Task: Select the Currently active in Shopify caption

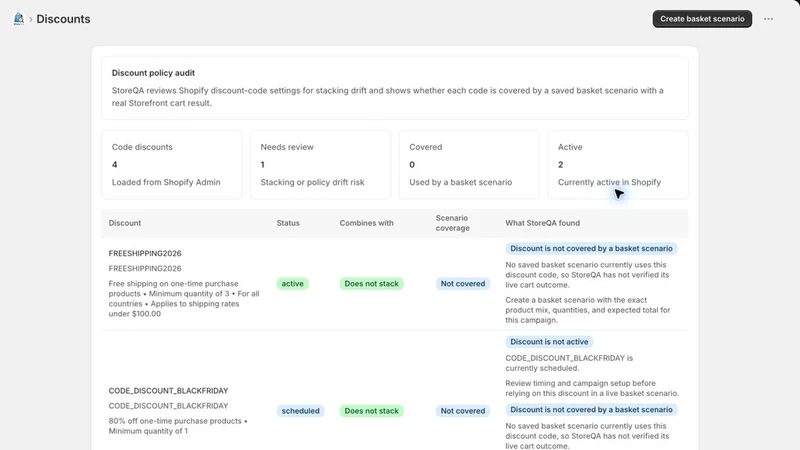Action: coord(609,182)
